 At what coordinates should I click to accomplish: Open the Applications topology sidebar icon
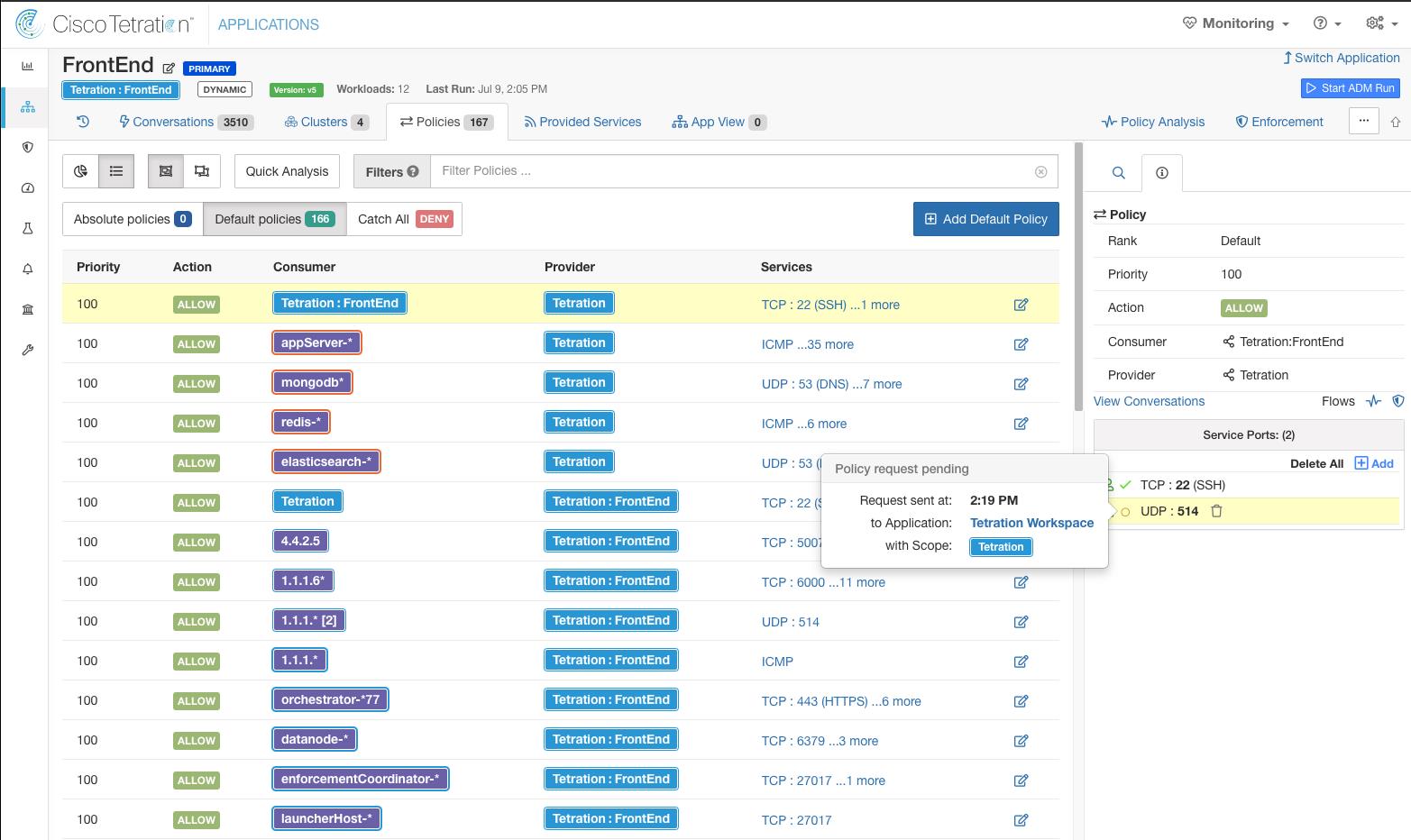click(x=27, y=107)
